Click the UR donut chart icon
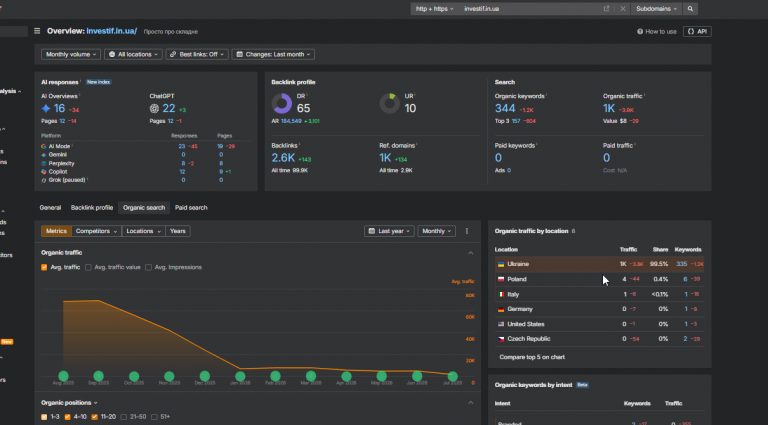 [389, 104]
